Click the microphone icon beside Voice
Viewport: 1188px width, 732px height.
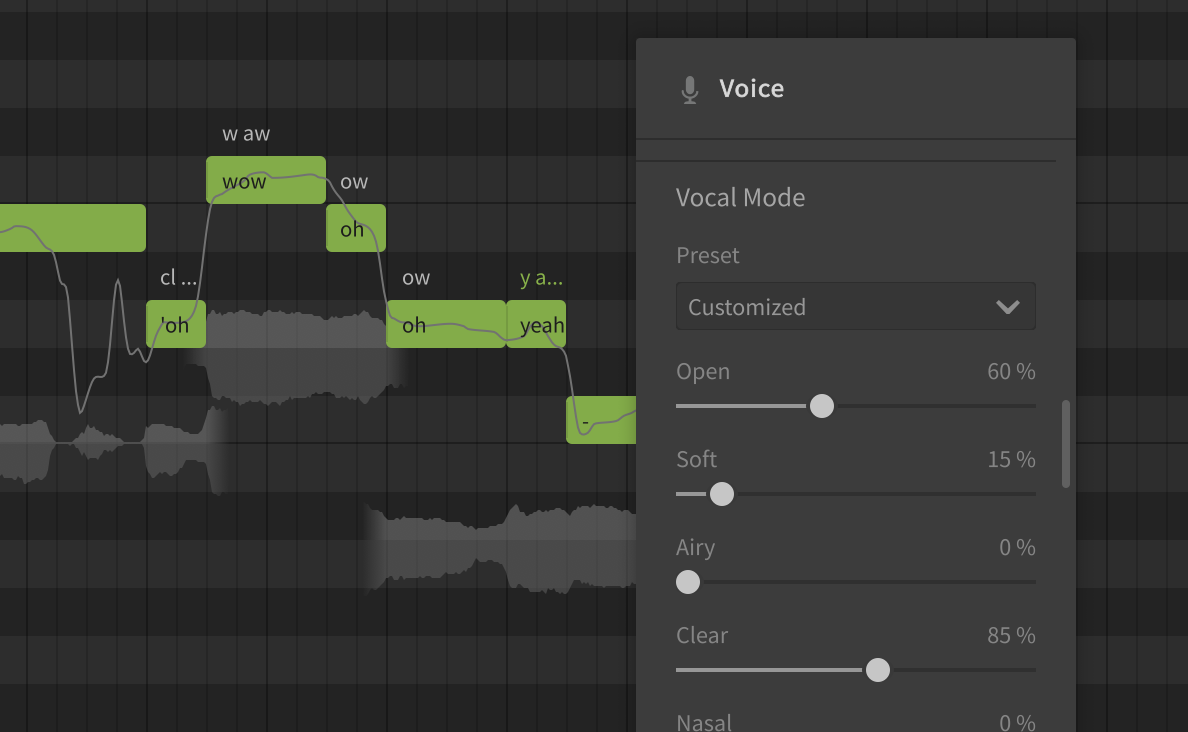click(x=689, y=89)
